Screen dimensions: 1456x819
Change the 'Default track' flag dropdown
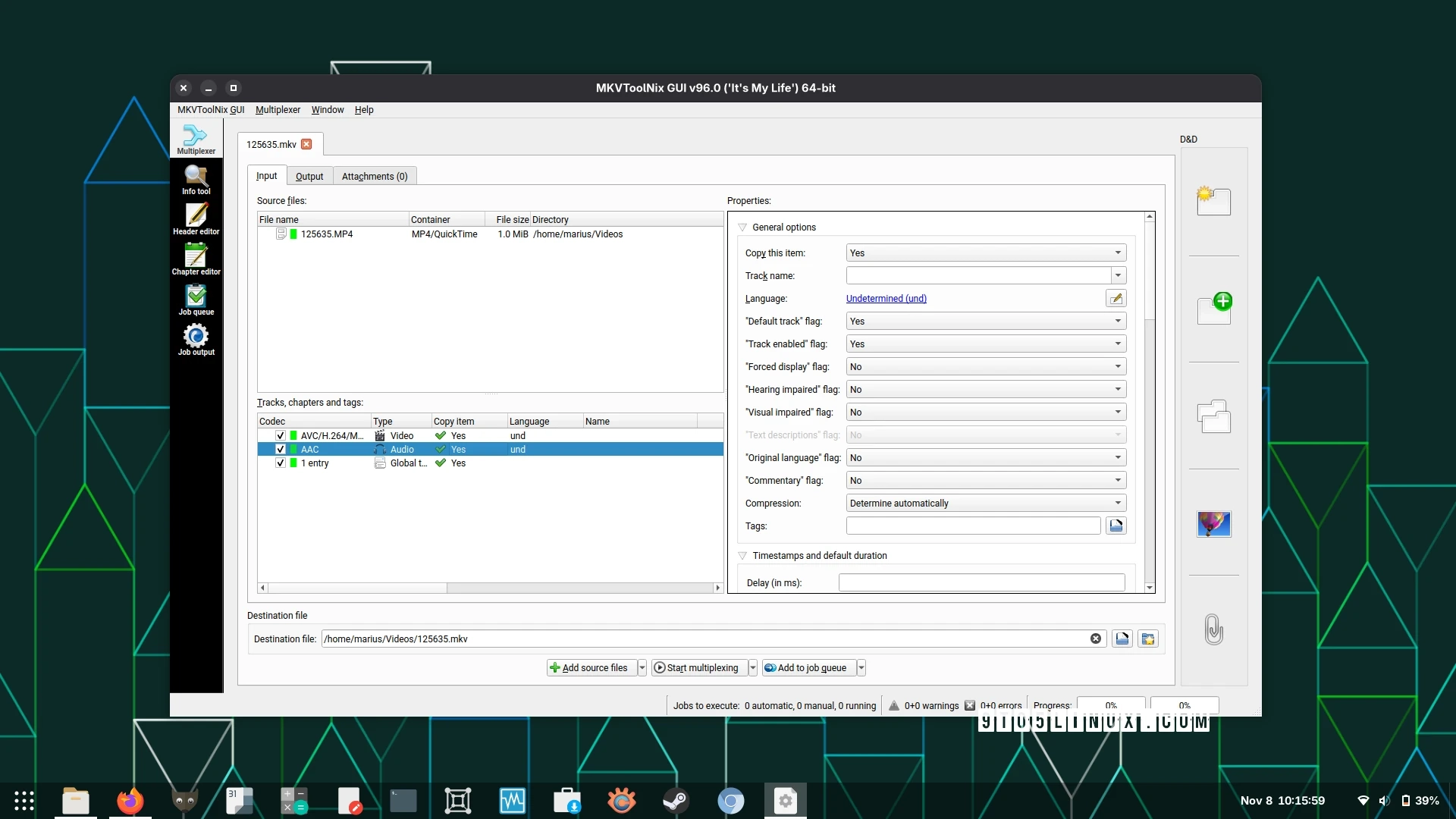984,321
